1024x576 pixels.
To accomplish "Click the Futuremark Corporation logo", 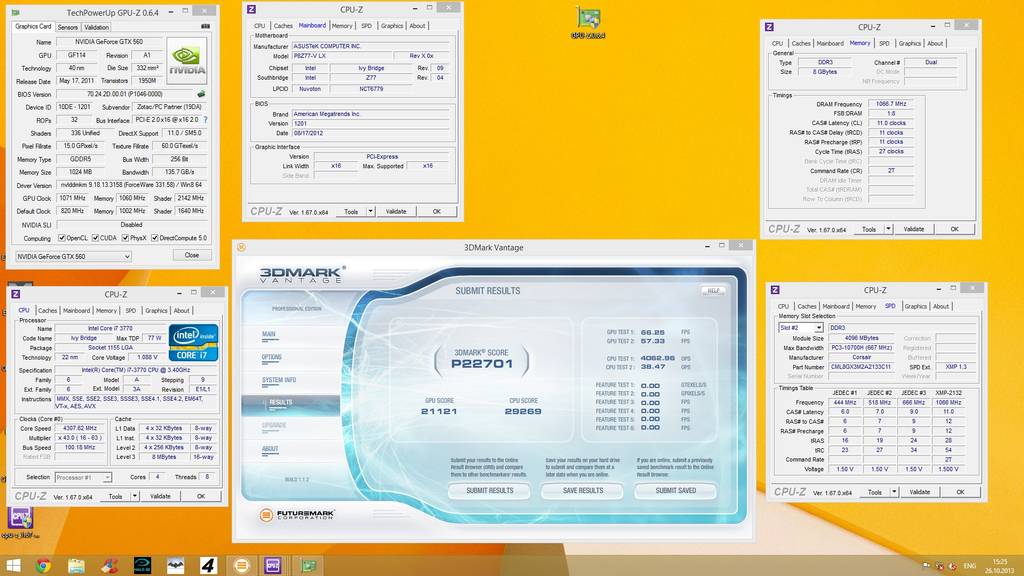I will click(x=297, y=515).
